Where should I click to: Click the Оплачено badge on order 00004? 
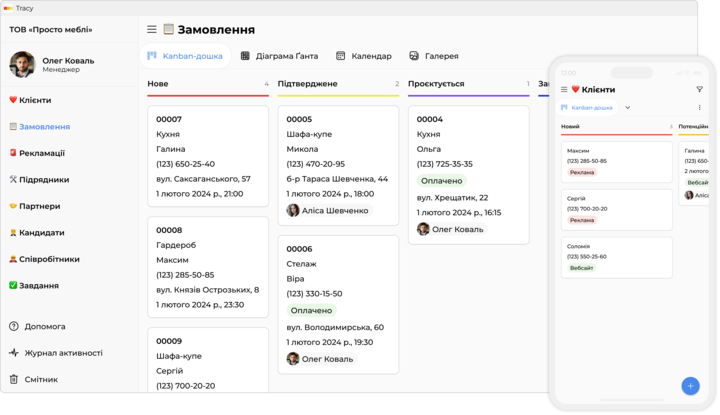point(441,181)
